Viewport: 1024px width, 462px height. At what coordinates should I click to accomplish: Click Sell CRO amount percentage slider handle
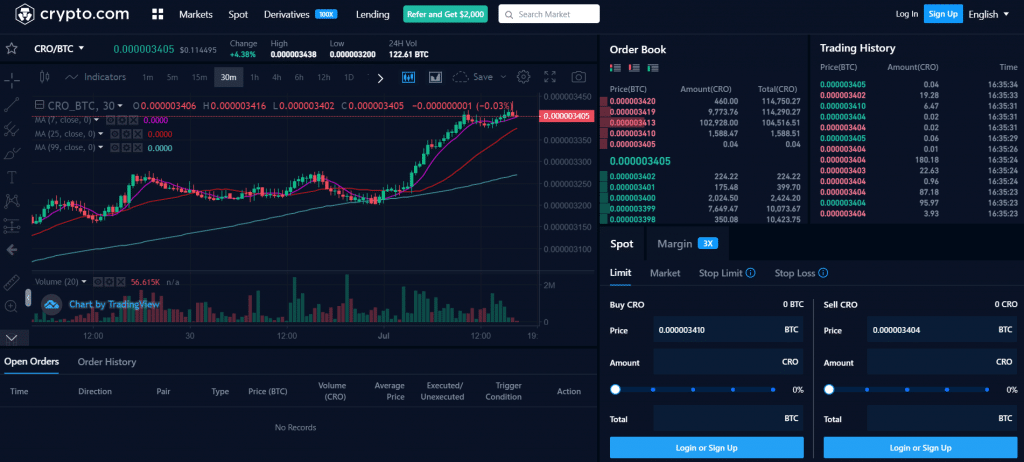[x=829, y=389]
